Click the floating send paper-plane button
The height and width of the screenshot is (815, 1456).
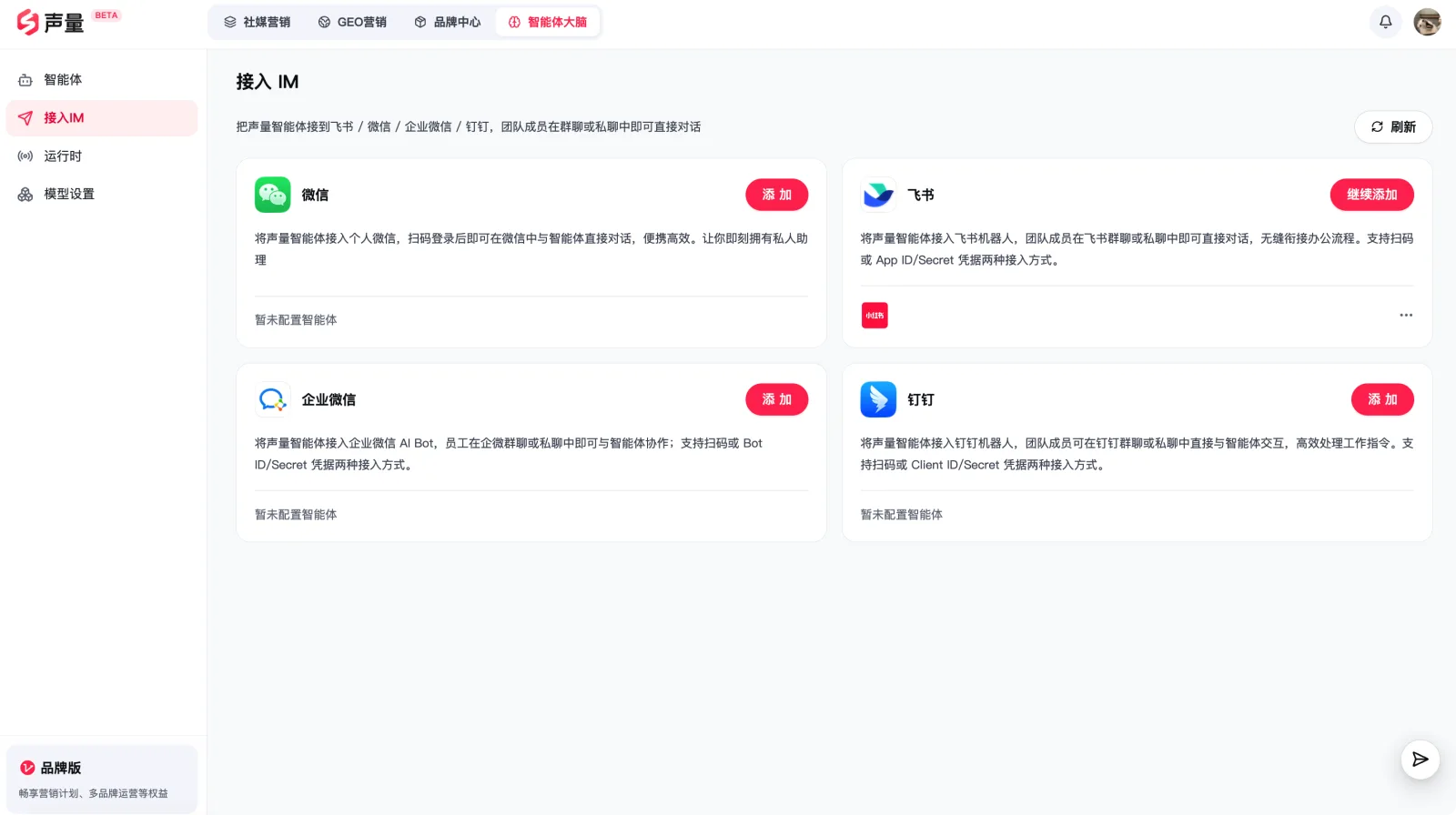click(x=1421, y=760)
